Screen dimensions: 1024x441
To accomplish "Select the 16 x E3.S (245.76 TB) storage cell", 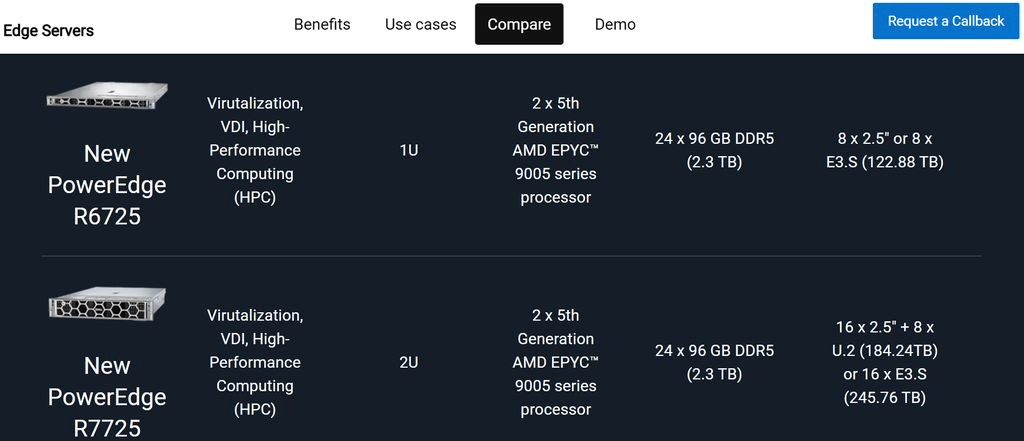I will 885,362.
